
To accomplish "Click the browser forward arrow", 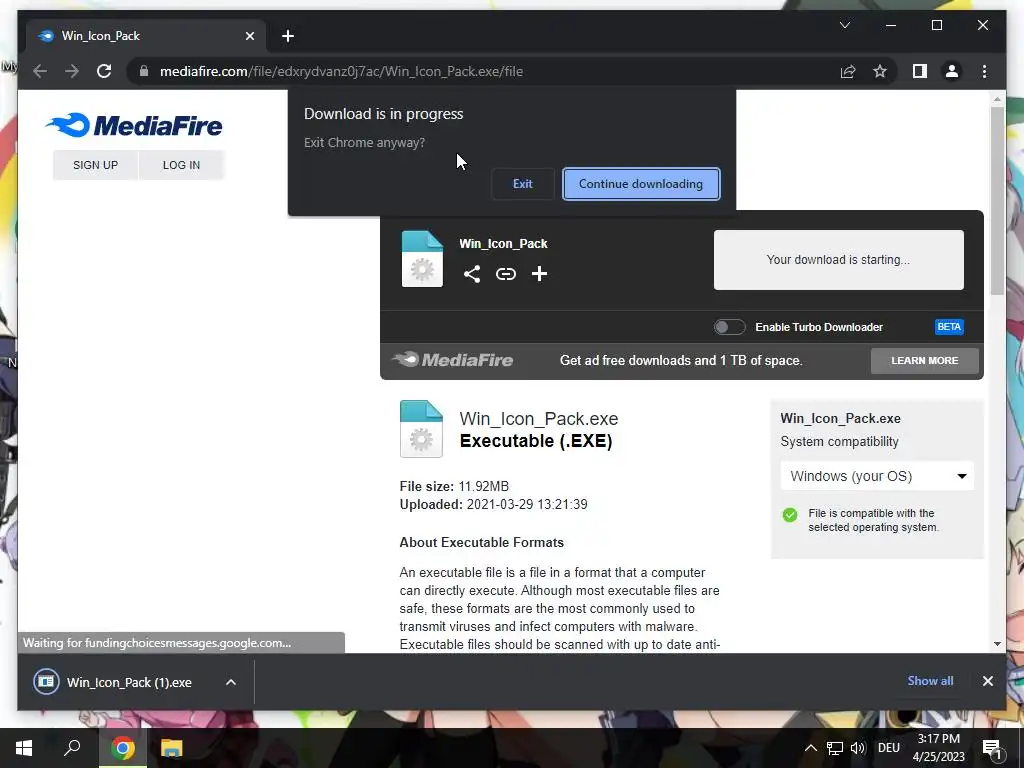I will pos(72,71).
